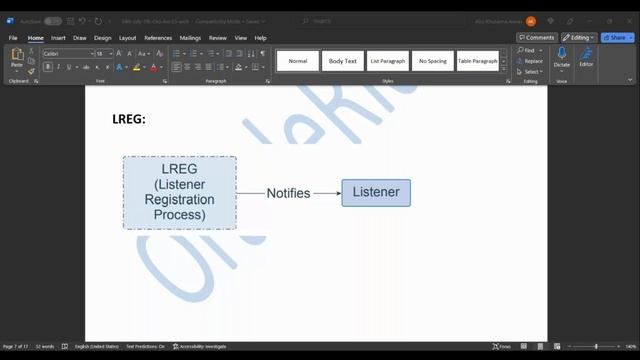This screenshot has height=360, width=640.
Task: Expand the Bullets list dropdown
Action: (184, 53)
